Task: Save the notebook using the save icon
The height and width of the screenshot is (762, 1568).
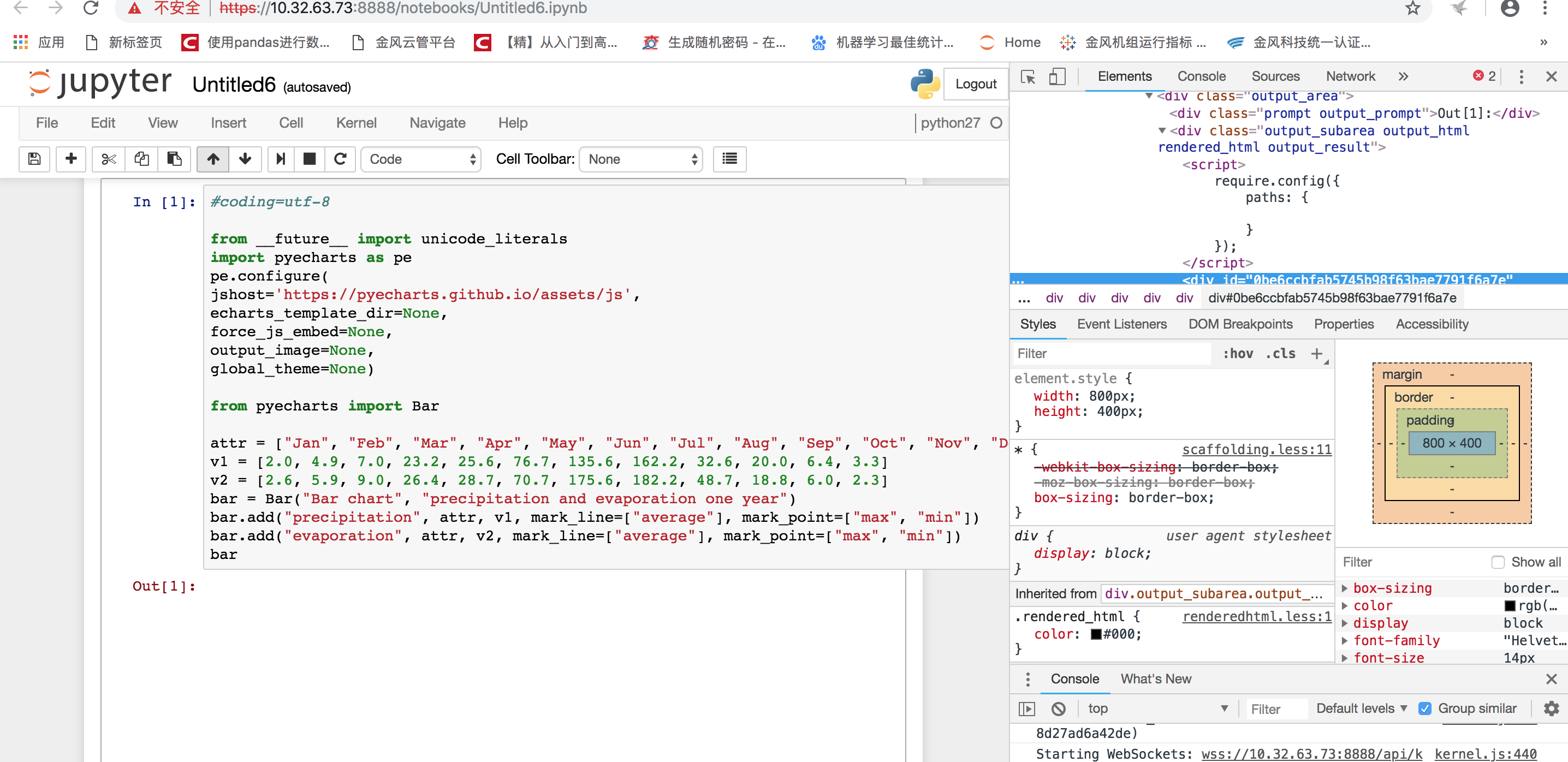Action: [x=34, y=159]
